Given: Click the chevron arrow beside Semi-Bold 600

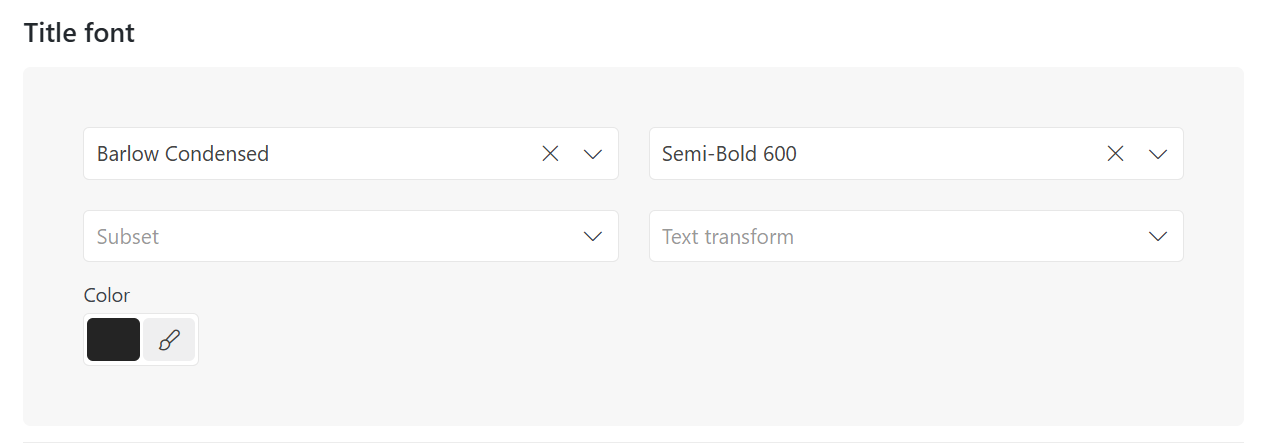Looking at the screenshot, I should point(1158,153).
